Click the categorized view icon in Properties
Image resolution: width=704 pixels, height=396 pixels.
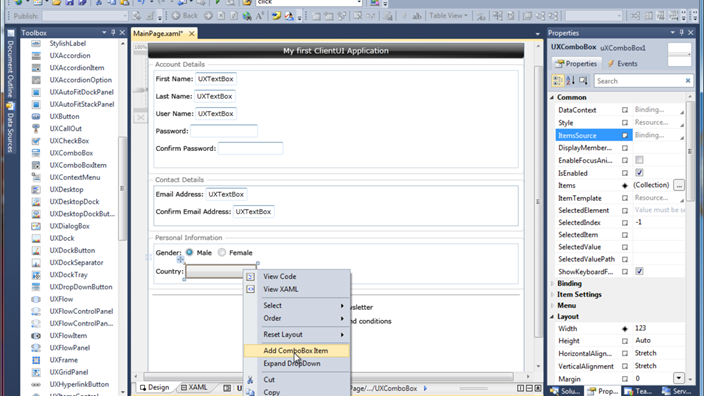coord(558,81)
